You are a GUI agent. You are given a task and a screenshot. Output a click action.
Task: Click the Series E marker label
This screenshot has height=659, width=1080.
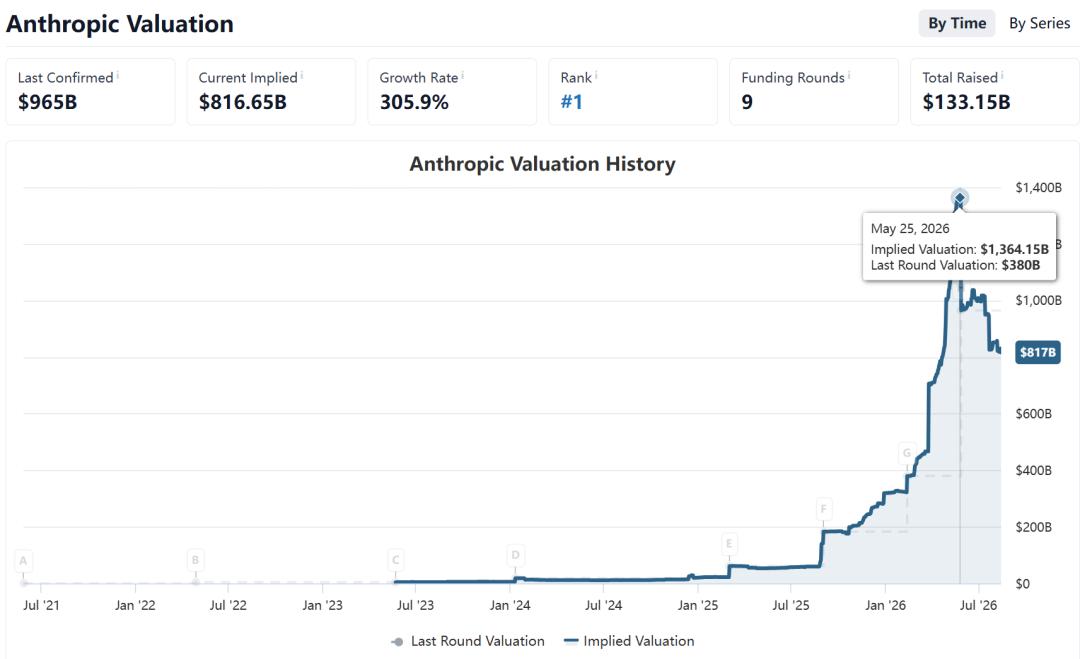(x=729, y=543)
